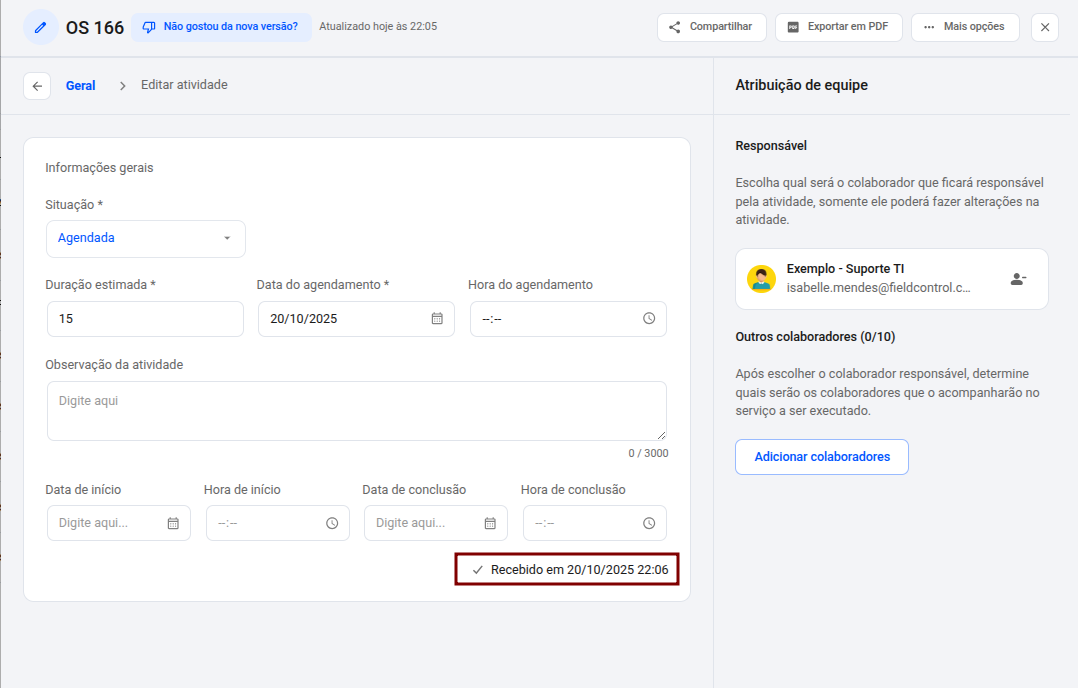Select the Atualizado hoje às 22:05 text
This screenshot has width=1078, height=688.
tap(378, 27)
